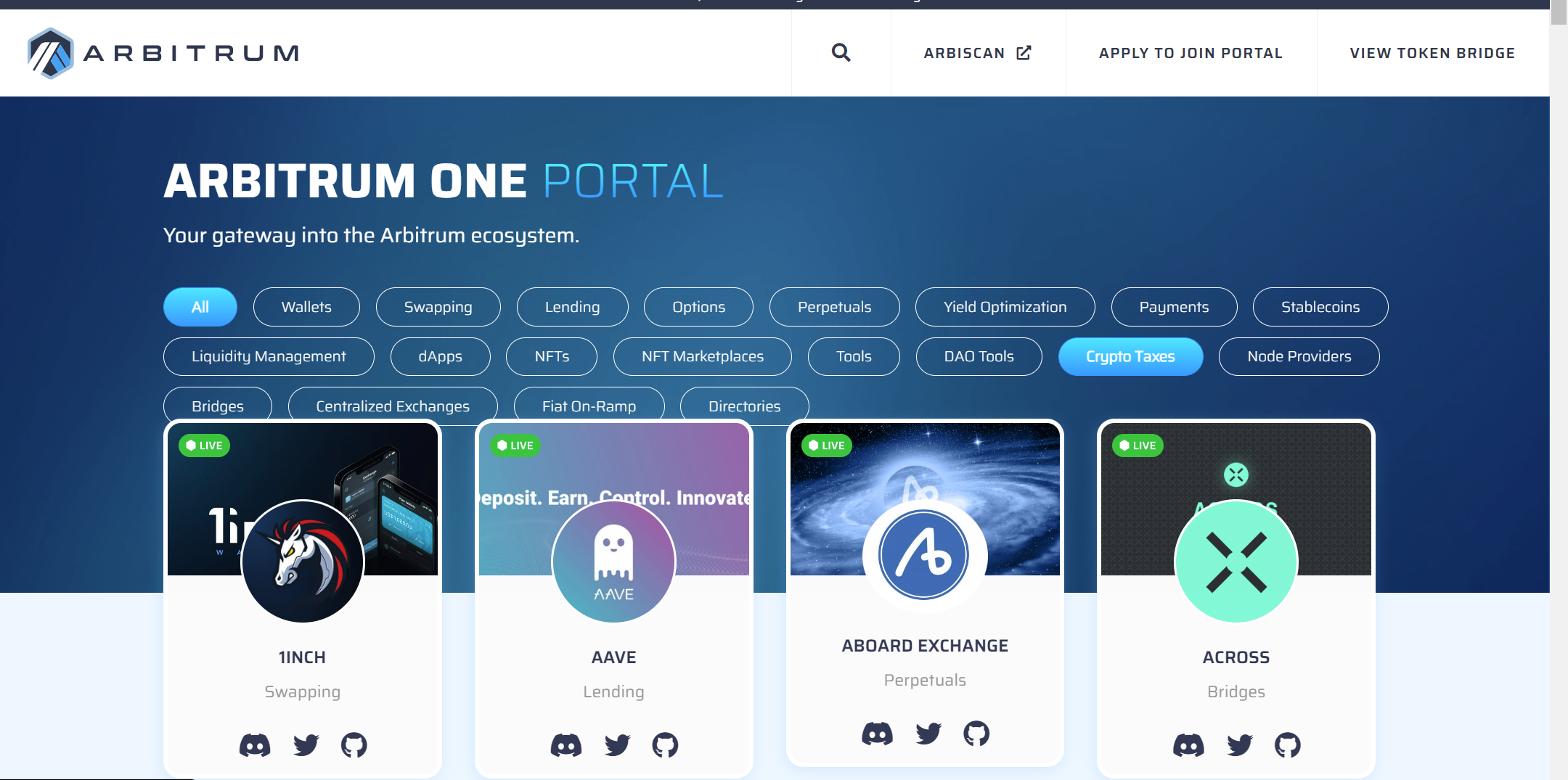
Task: Select the Payments filter
Action: click(x=1175, y=307)
